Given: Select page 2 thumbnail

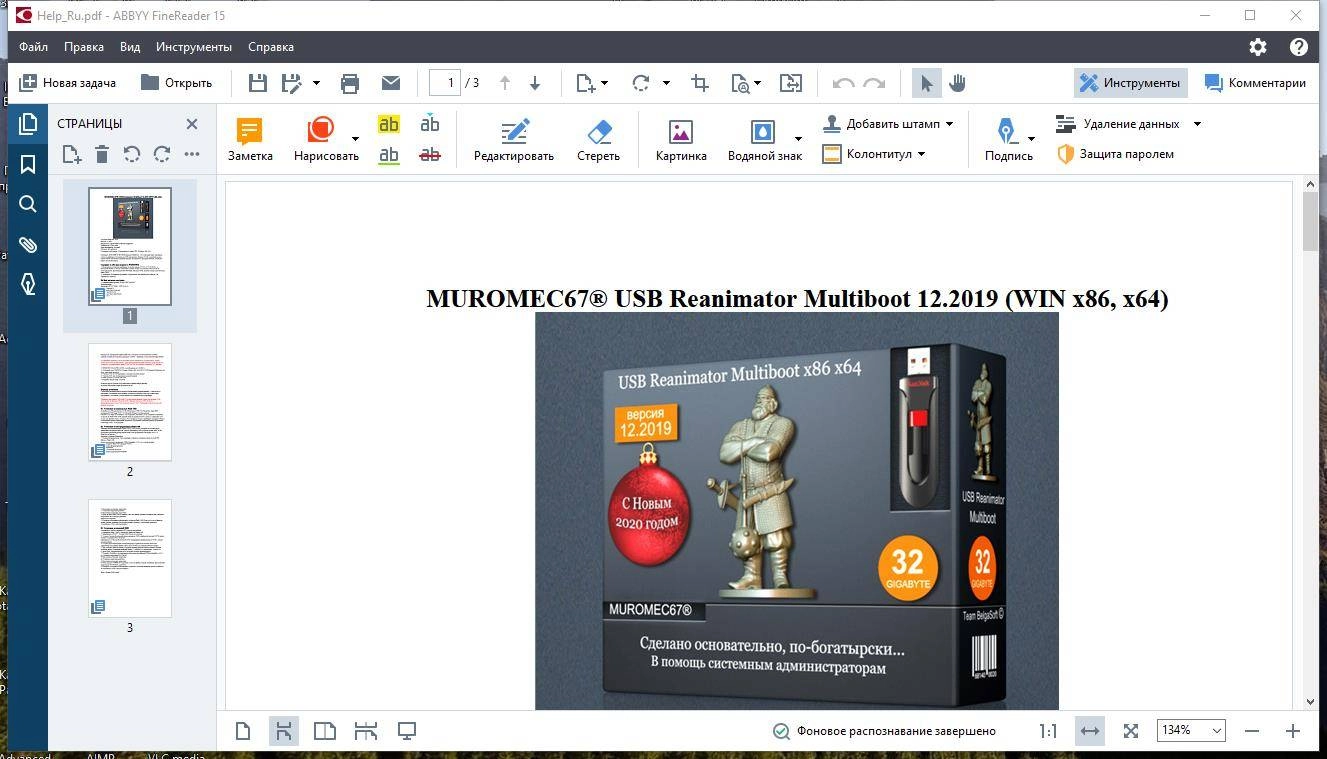Looking at the screenshot, I should coord(130,402).
